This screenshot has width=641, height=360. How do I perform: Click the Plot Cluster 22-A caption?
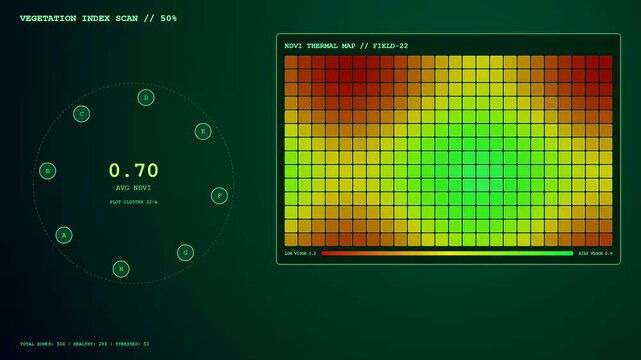click(133, 202)
